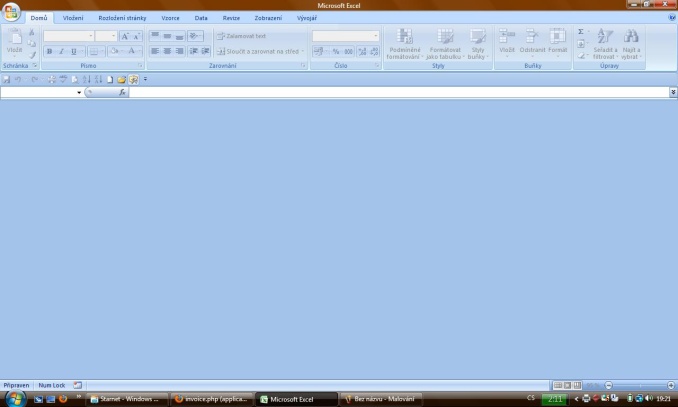Open Formátovat jako tabulku dropdown
Screen dimensions: 678x407
coord(445,44)
